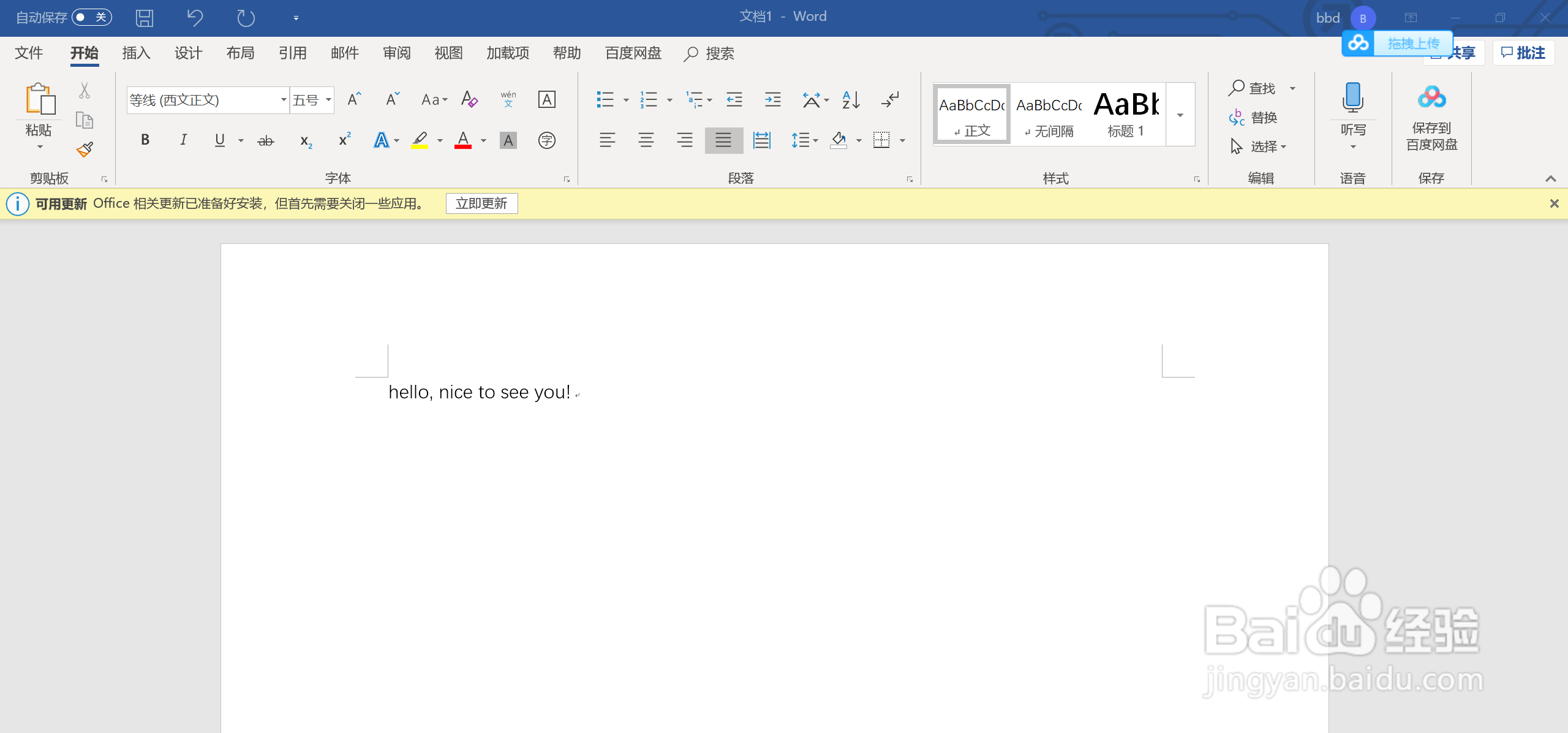Image resolution: width=1568 pixels, height=733 pixels.
Task: Decrease paragraph indent
Action: [734, 99]
